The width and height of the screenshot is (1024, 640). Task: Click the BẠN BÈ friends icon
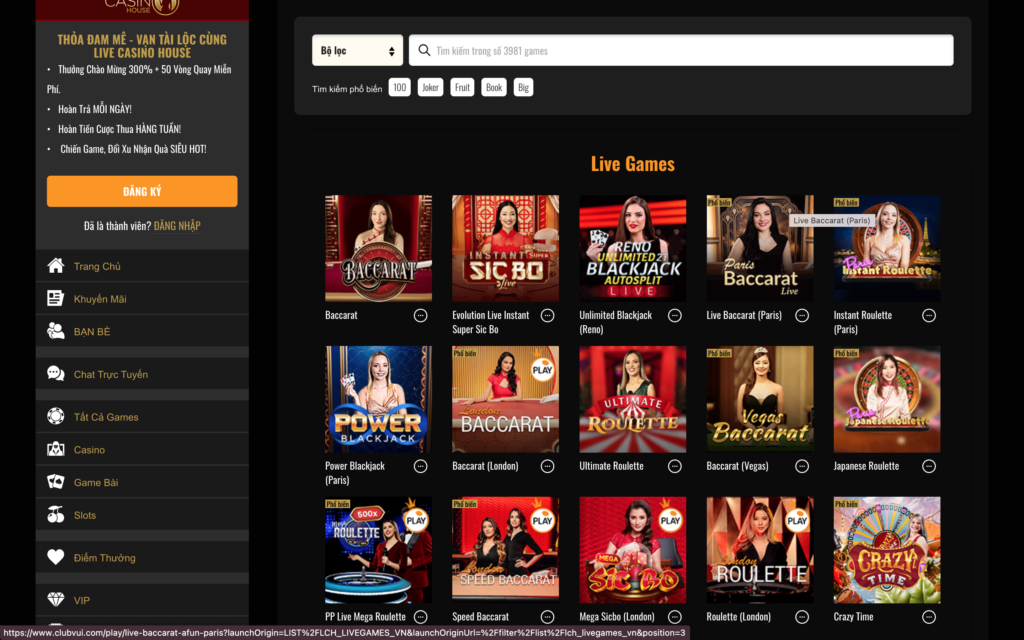click(x=56, y=331)
